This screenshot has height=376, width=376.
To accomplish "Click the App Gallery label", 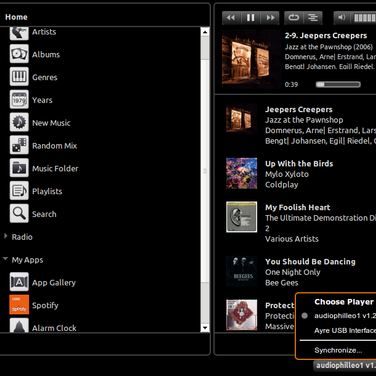I will (x=54, y=283).
